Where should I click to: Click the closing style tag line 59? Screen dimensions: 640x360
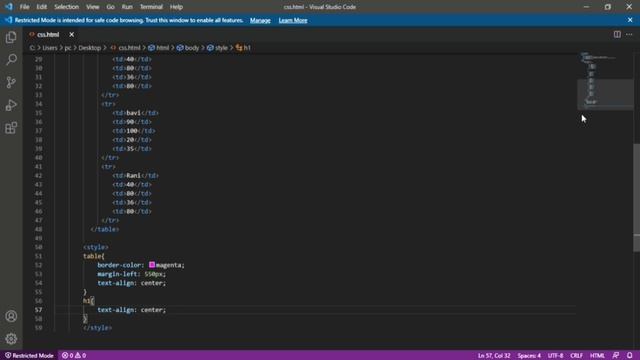point(97,328)
